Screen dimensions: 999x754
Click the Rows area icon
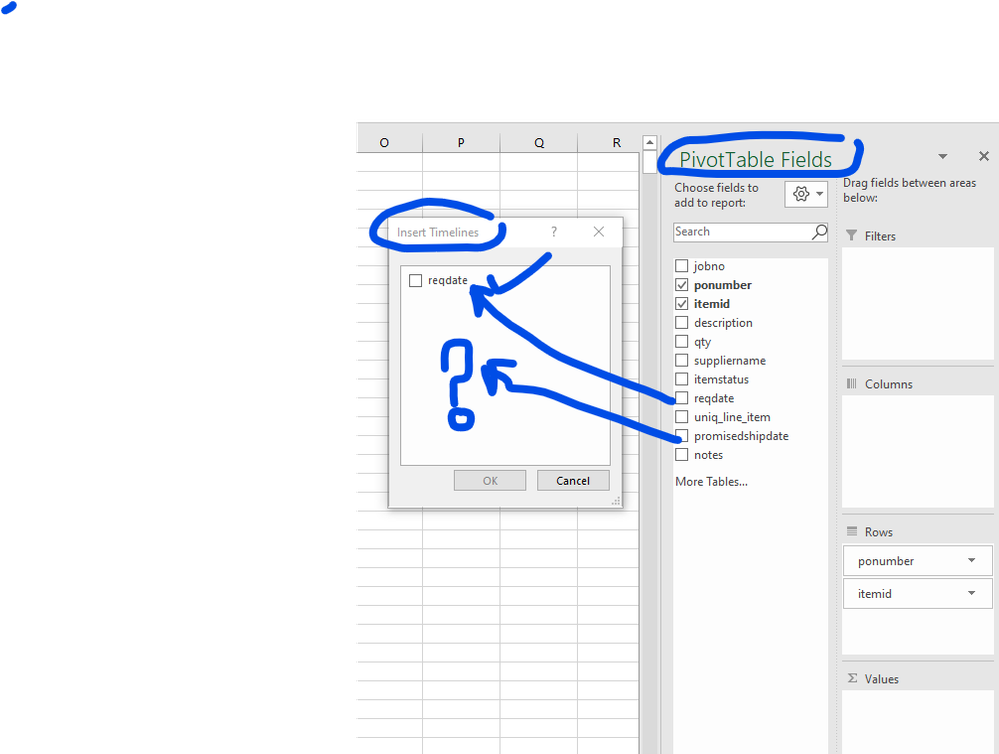(854, 531)
